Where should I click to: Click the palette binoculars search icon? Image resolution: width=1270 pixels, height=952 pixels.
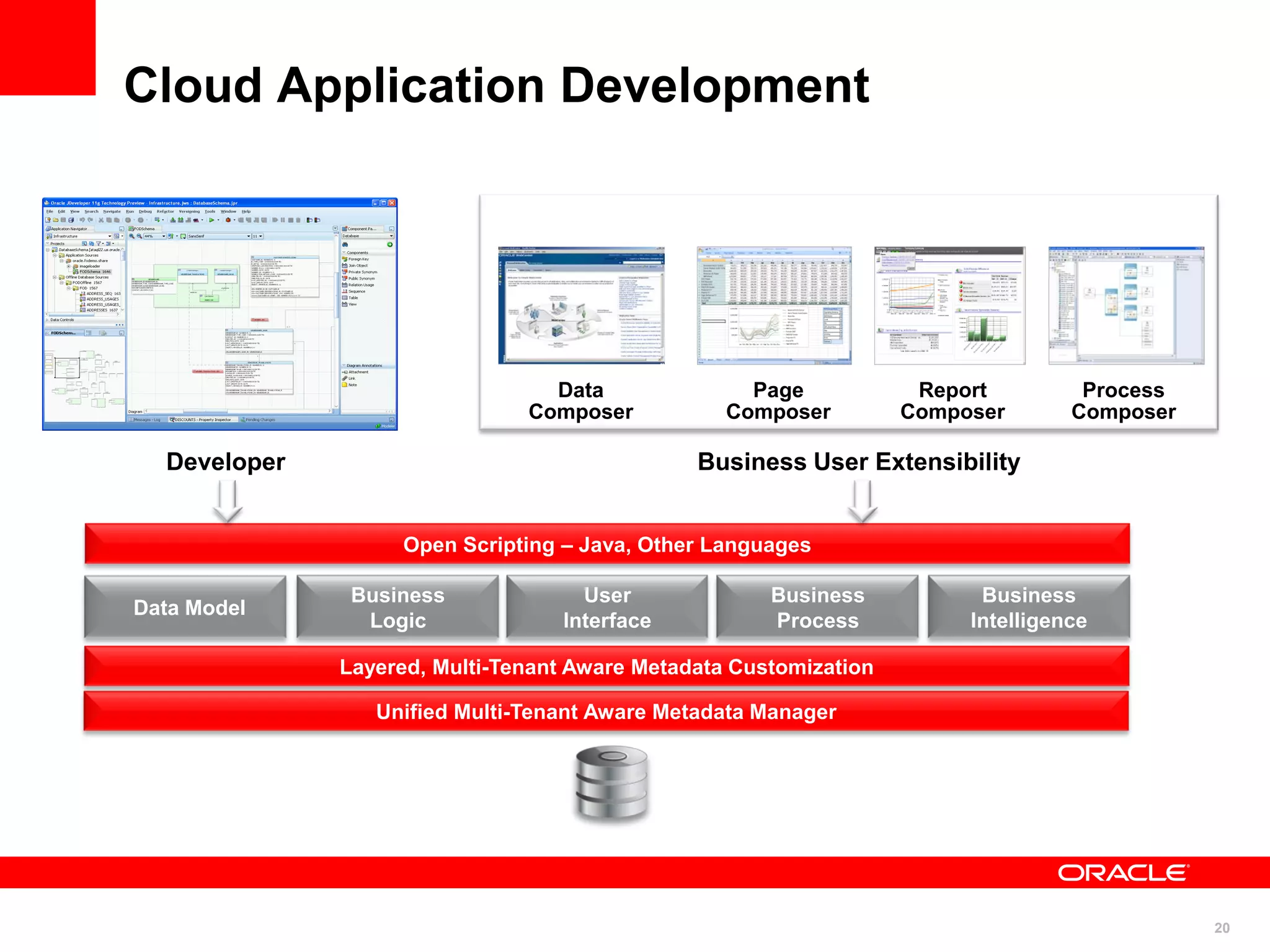[345, 245]
